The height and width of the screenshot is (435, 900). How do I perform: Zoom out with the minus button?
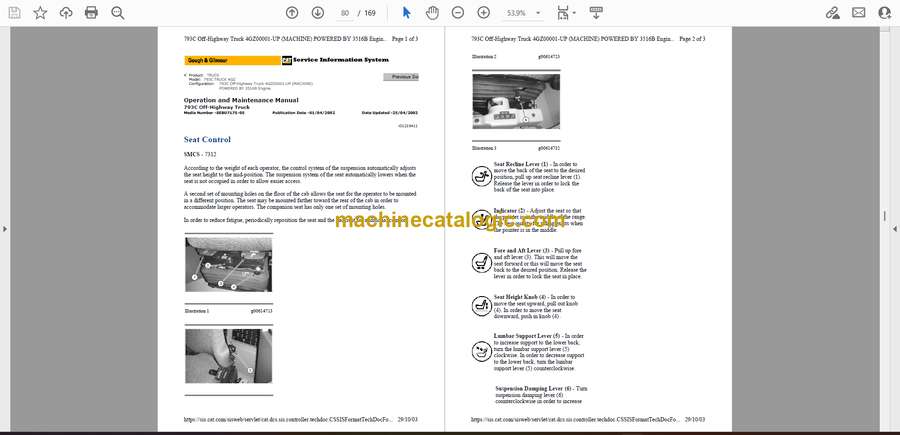click(x=457, y=13)
